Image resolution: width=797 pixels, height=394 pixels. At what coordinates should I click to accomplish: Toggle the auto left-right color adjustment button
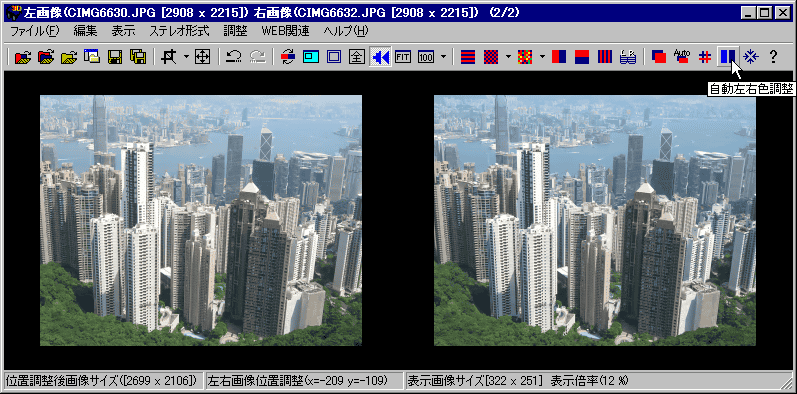point(727,57)
